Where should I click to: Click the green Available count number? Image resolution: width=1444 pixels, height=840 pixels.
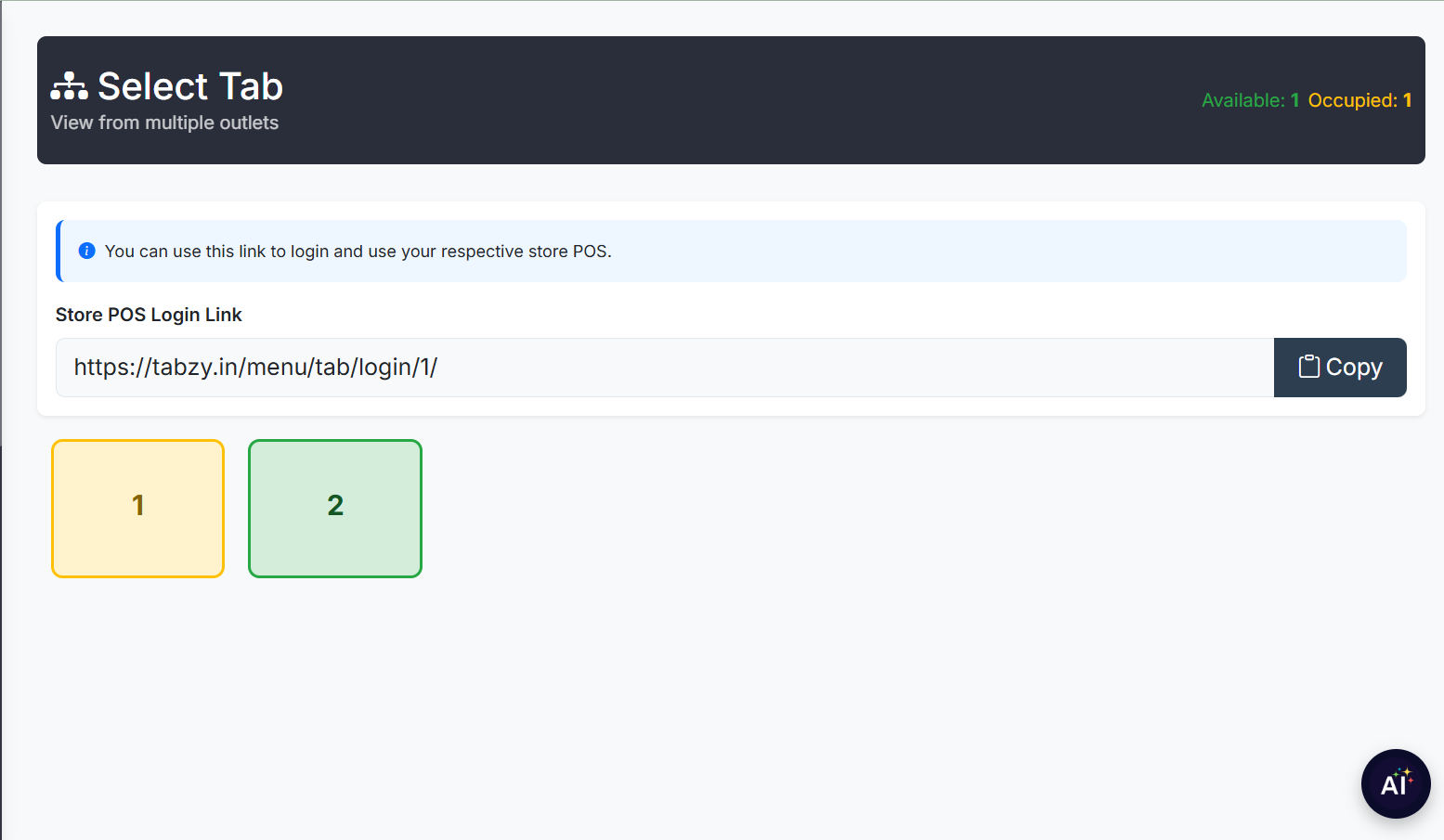click(x=1294, y=100)
